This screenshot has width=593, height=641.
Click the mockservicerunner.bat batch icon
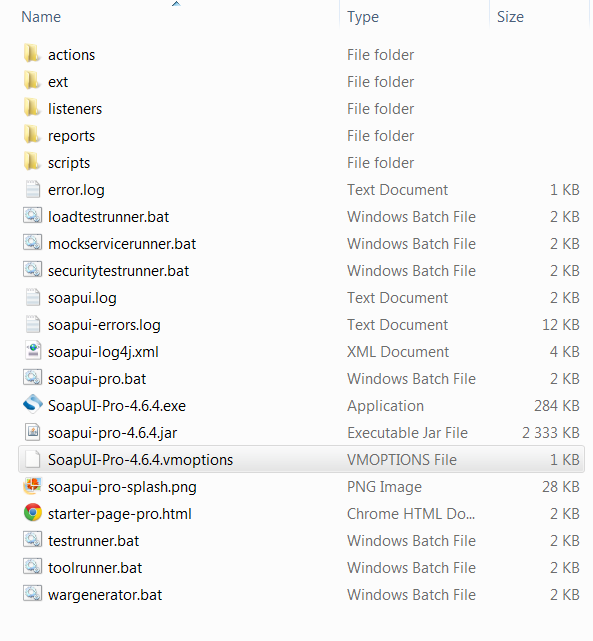click(x=32, y=243)
